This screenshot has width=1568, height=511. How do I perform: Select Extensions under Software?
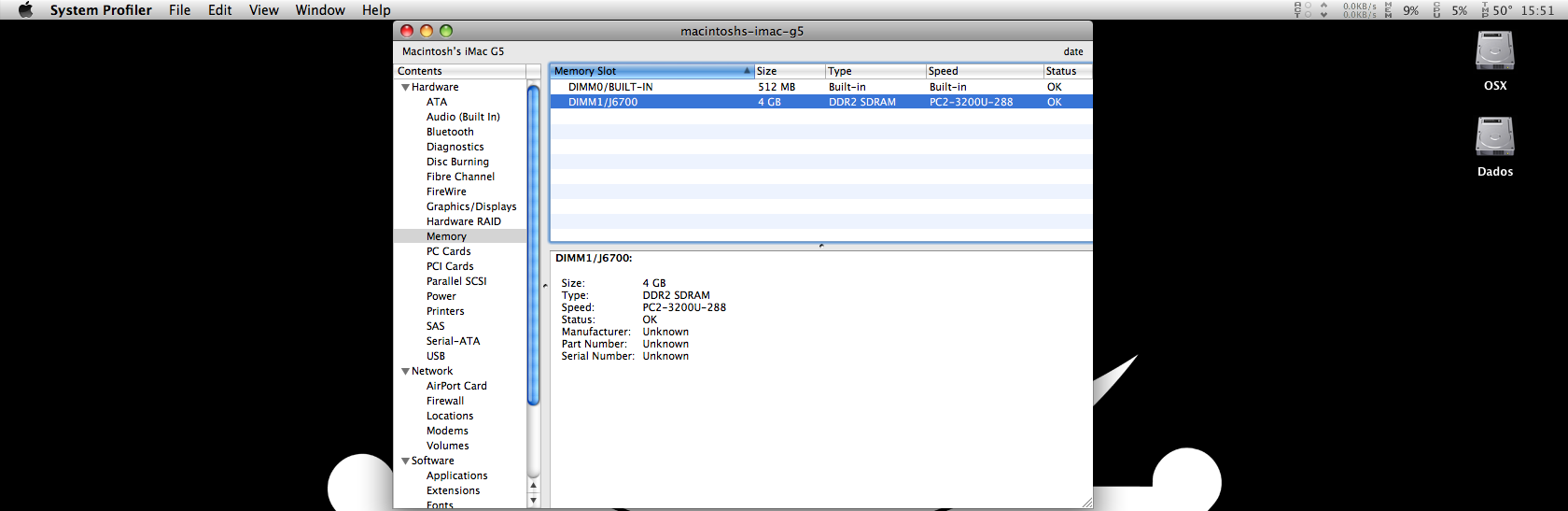pos(453,490)
